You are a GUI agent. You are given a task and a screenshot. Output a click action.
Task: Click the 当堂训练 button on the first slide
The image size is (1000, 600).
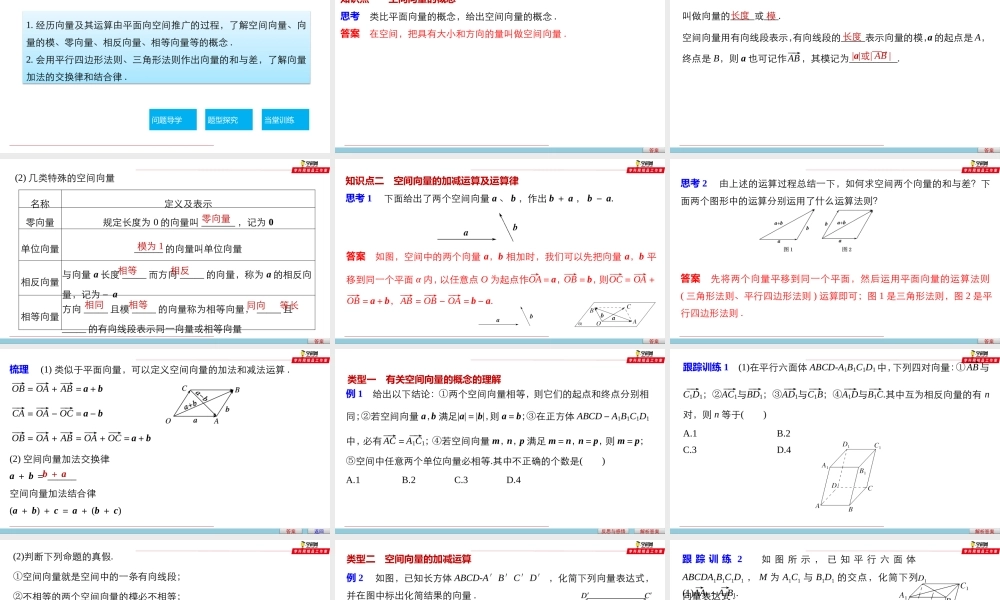(x=283, y=118)
